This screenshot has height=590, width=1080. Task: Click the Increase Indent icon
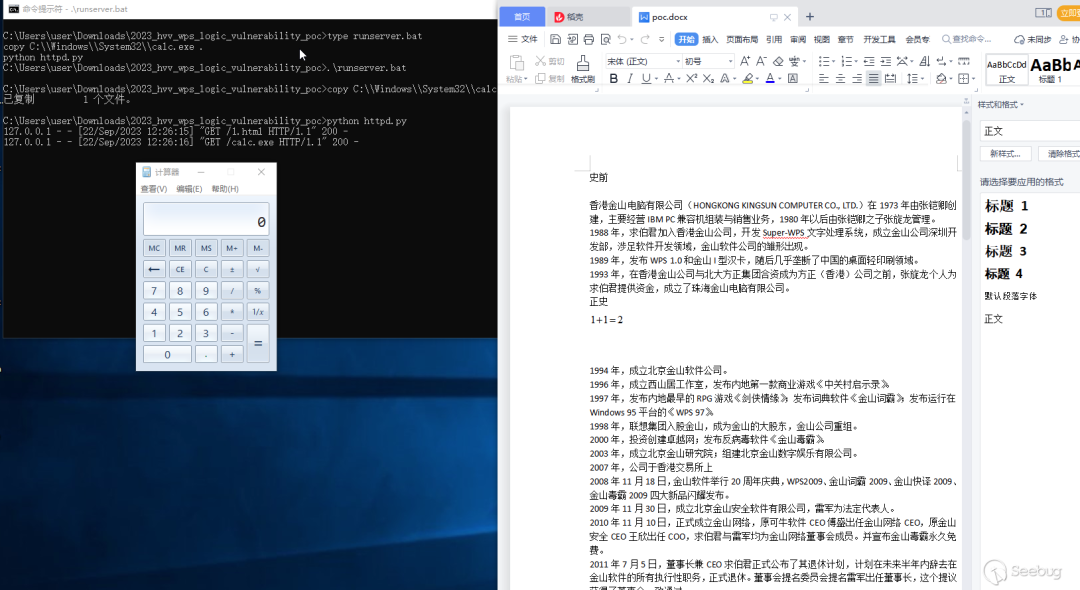coord(886,61)
